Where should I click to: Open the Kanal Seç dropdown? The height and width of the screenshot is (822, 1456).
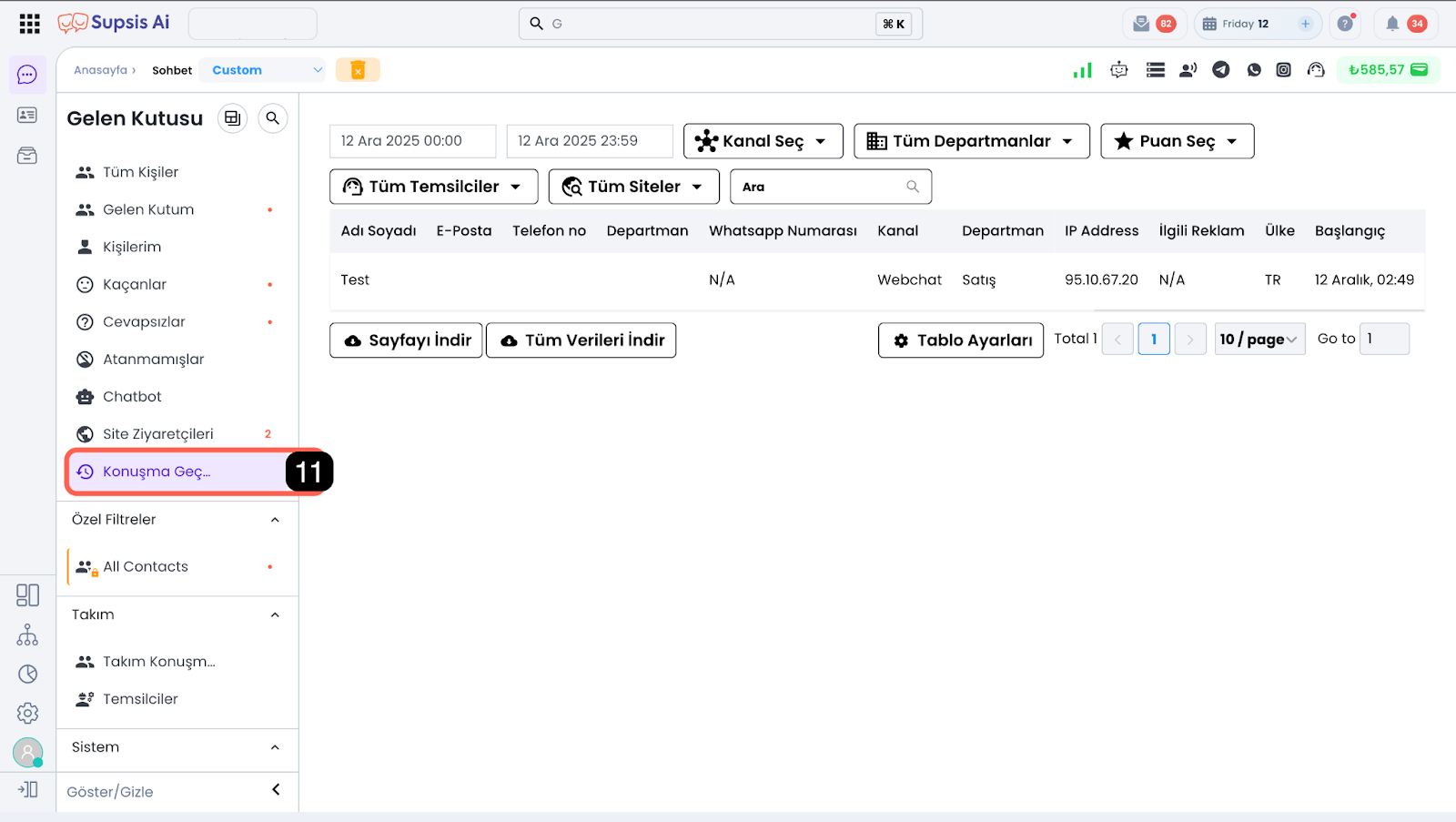pyautogui.click(x=763, y=141)
